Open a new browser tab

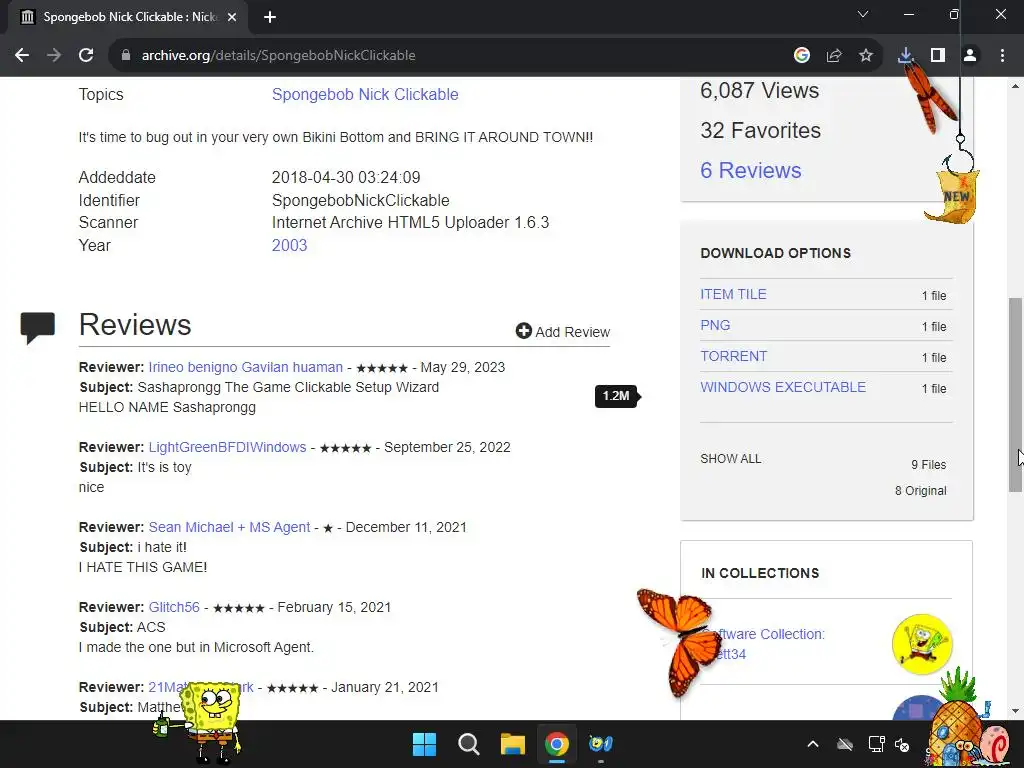pos(270,17)
